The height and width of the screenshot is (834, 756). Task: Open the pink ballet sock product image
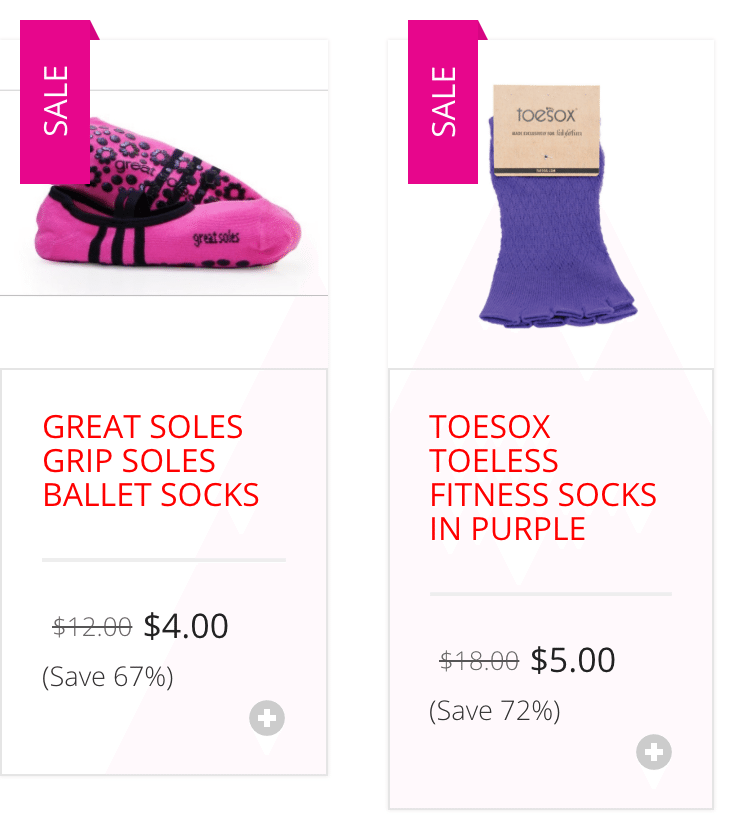(164, 193)
